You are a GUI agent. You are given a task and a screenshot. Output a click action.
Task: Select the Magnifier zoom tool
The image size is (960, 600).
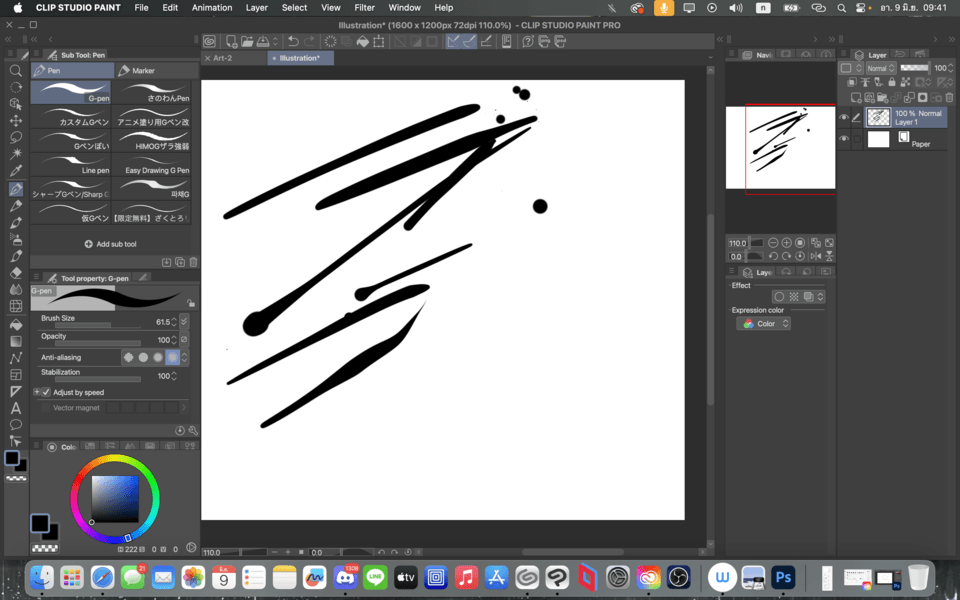[16, 71]
